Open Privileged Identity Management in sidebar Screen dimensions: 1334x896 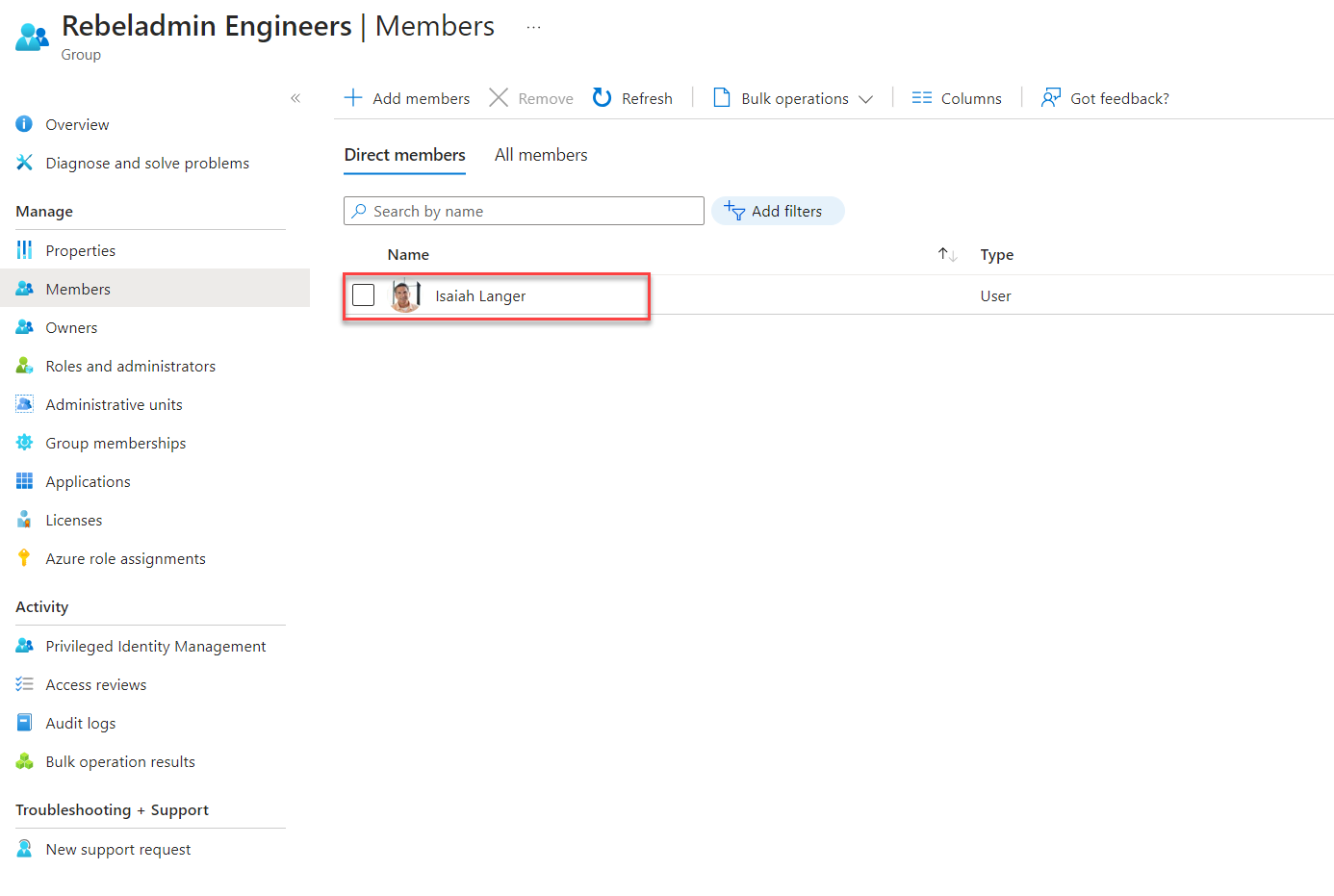point(155,646)
